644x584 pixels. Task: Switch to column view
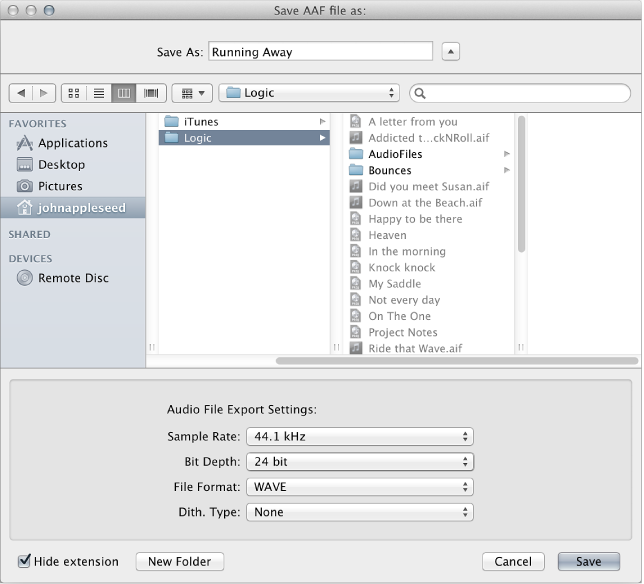[x=124, y=93]
